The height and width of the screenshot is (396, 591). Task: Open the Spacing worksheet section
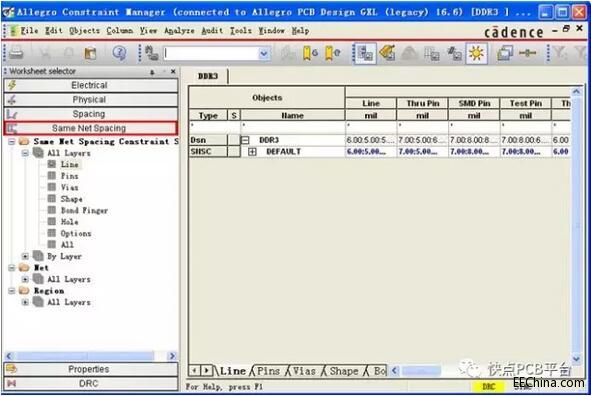pyautogui.click(x=91, y=114)
